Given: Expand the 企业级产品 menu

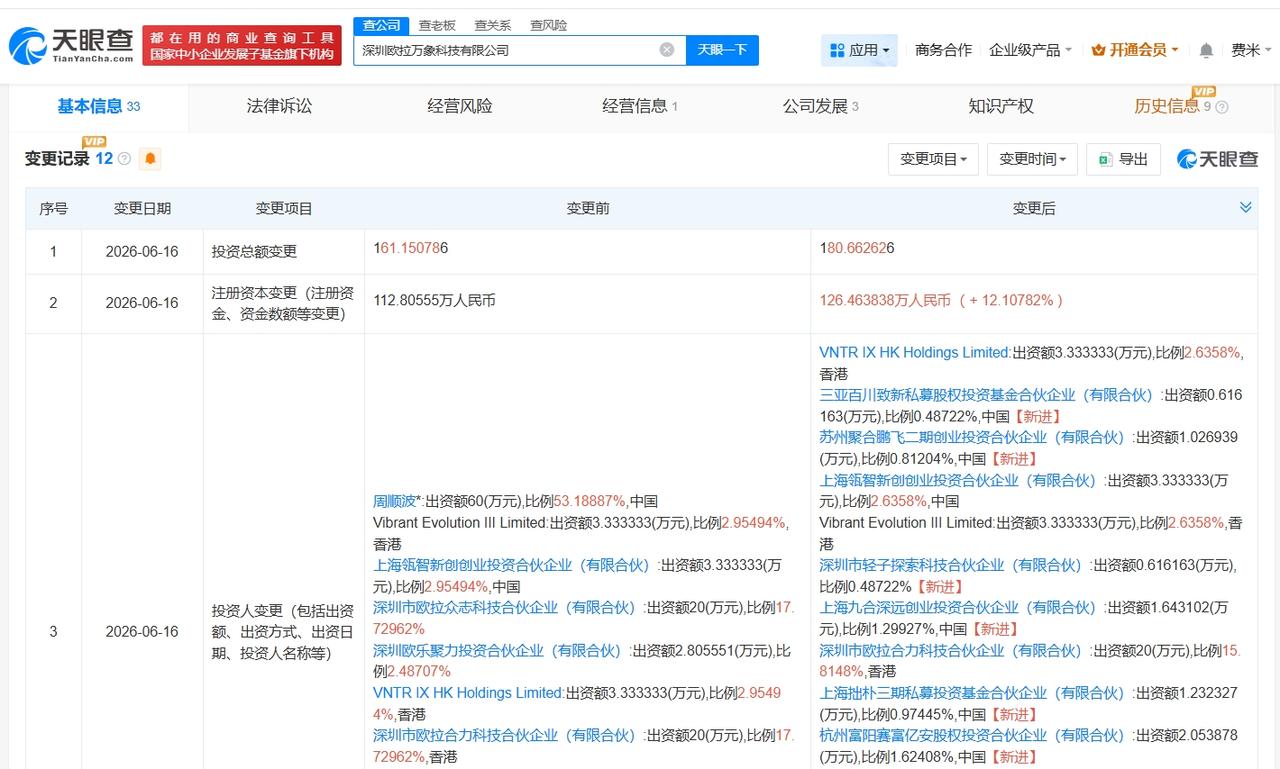Looking at the screenshot, I should click(x=1030, y=50).
